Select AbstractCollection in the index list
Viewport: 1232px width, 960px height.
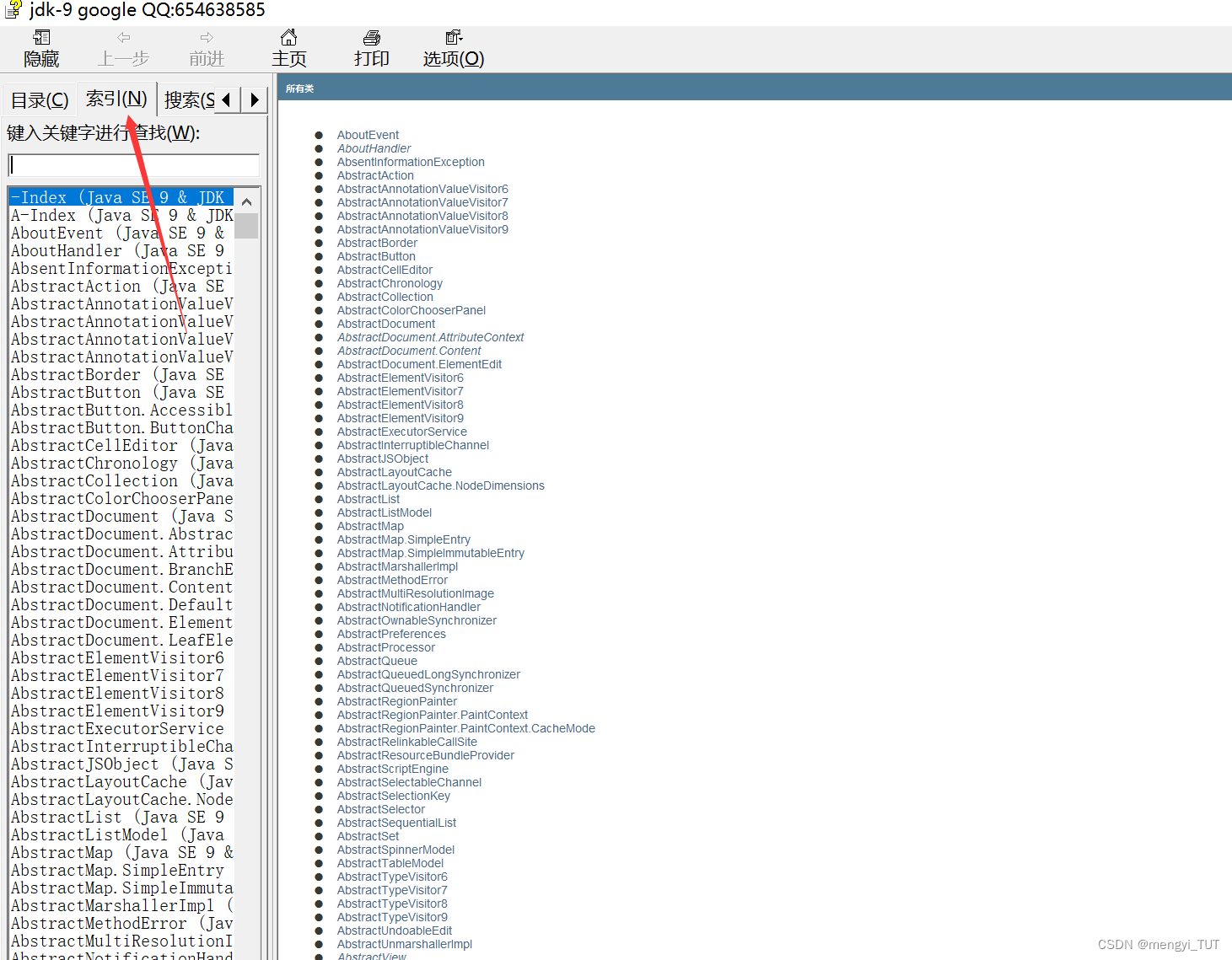click(x=121, y=480)
